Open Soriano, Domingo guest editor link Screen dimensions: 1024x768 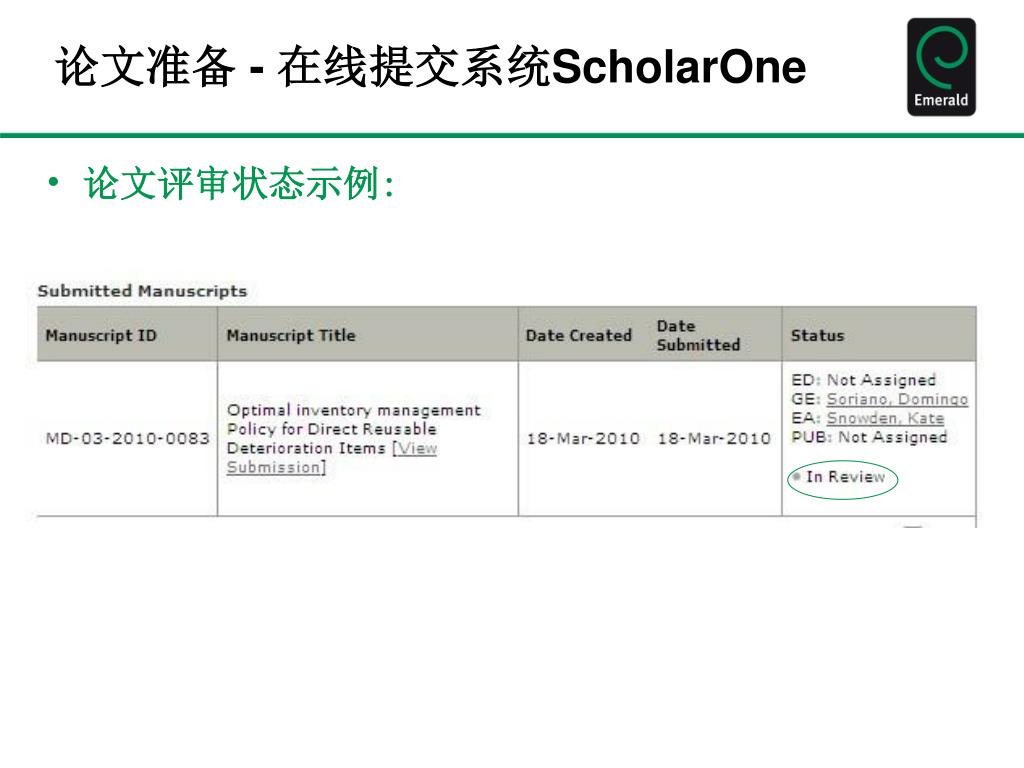click(x=897, y=399)
